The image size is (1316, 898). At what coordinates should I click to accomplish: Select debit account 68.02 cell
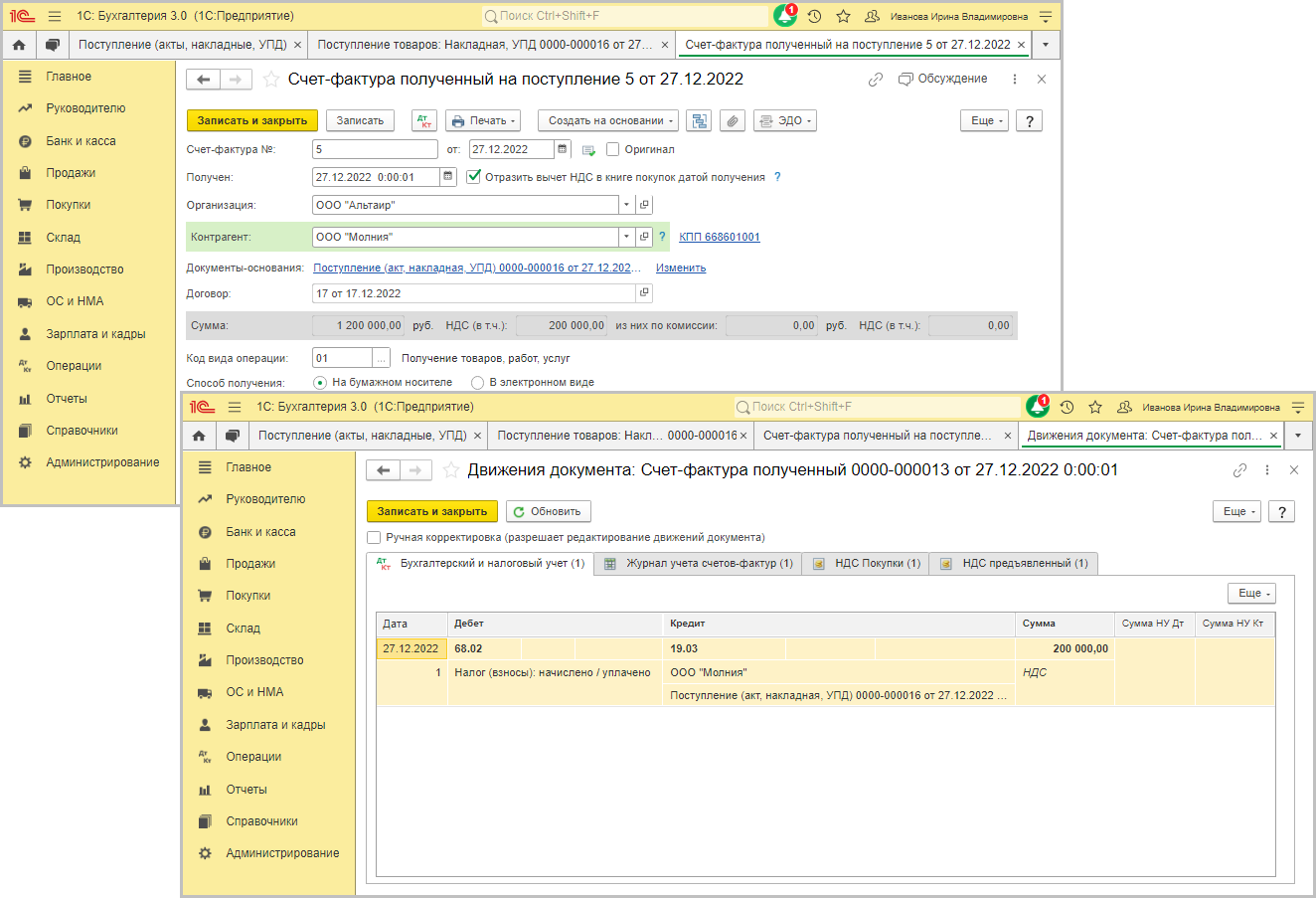(x=484, y=648)
